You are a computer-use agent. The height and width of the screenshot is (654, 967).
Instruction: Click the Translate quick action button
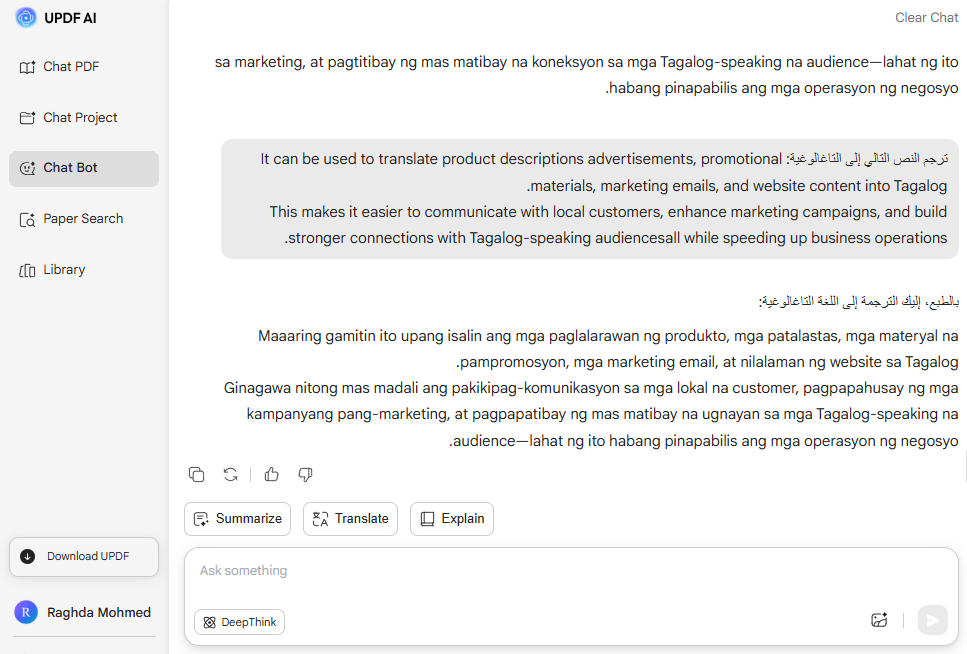point(350,519)
